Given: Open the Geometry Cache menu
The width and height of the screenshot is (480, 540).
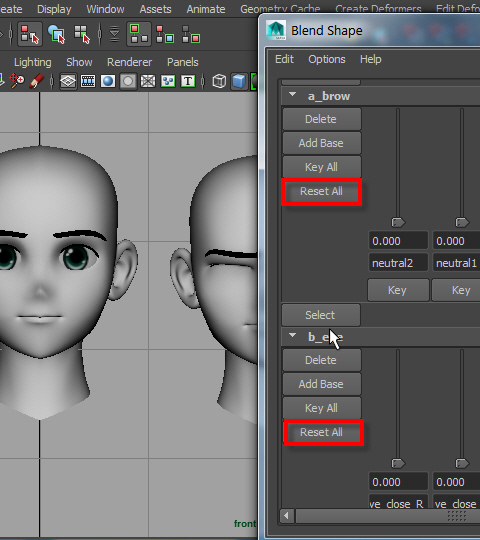Looking at the screenshot, I should [x=280, y=9].
